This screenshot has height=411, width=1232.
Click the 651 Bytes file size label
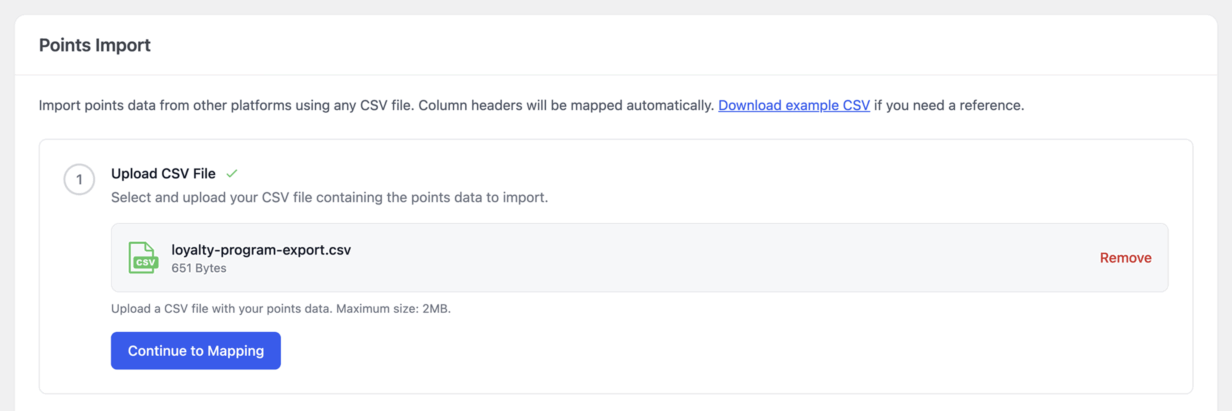199,268
